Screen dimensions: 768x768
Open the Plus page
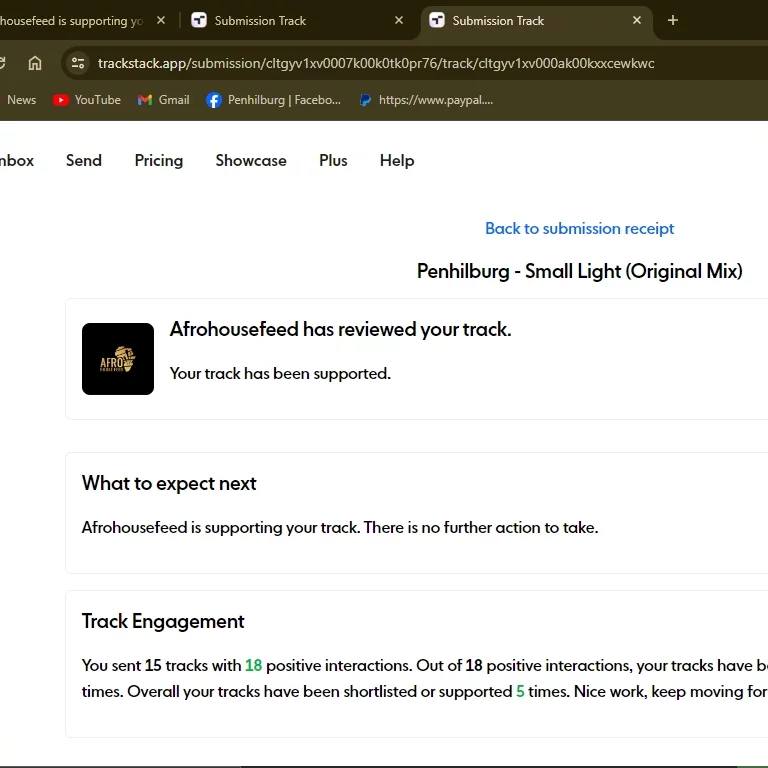pyautogui.click(x=333, y=161)
